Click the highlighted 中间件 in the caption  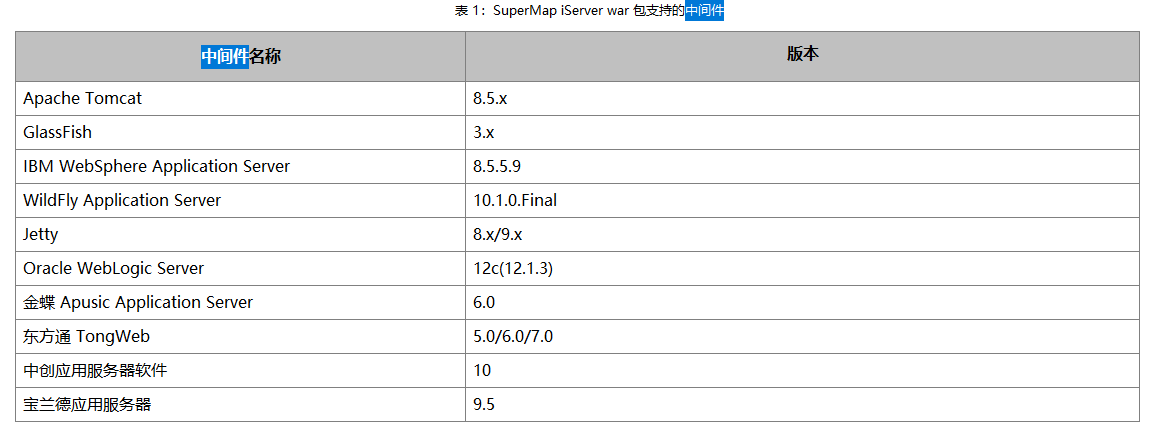705,12
